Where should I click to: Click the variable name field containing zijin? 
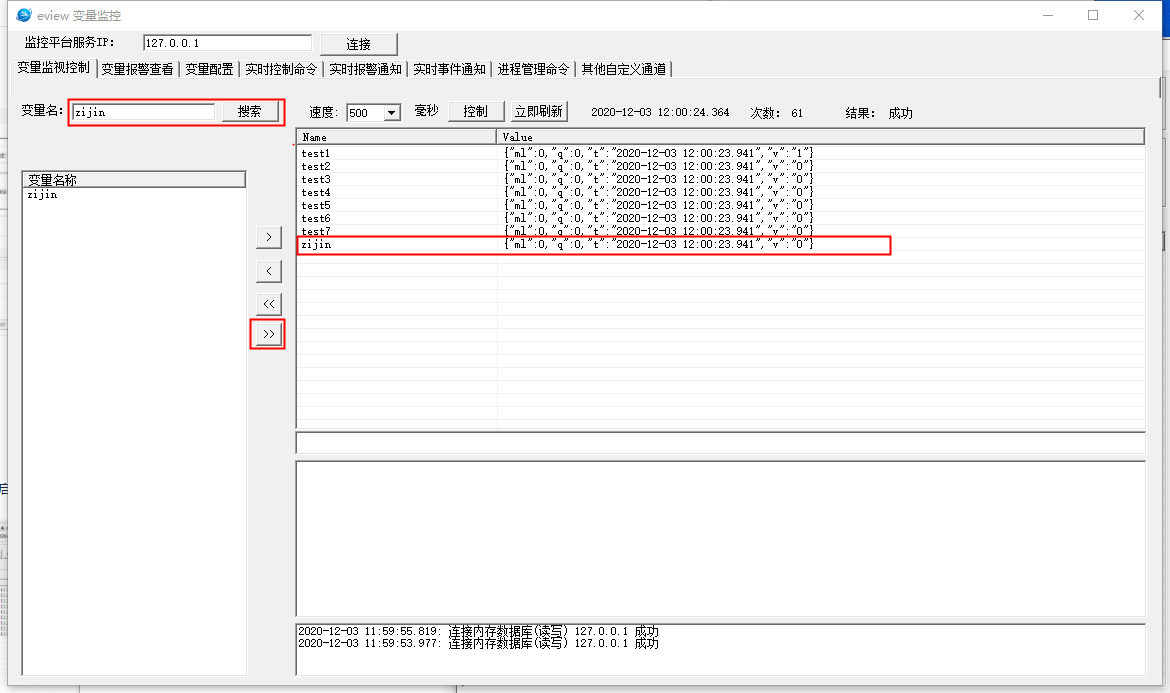[x=143, y=112]
